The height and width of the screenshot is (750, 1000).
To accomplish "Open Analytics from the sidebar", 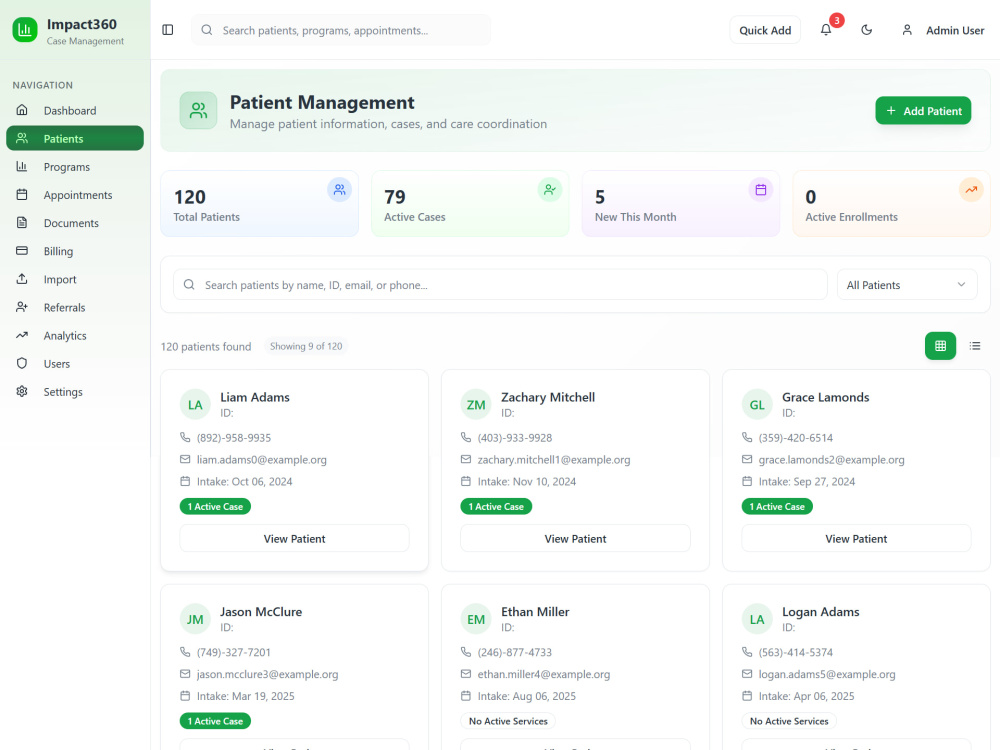I will (x=75, y=335).
